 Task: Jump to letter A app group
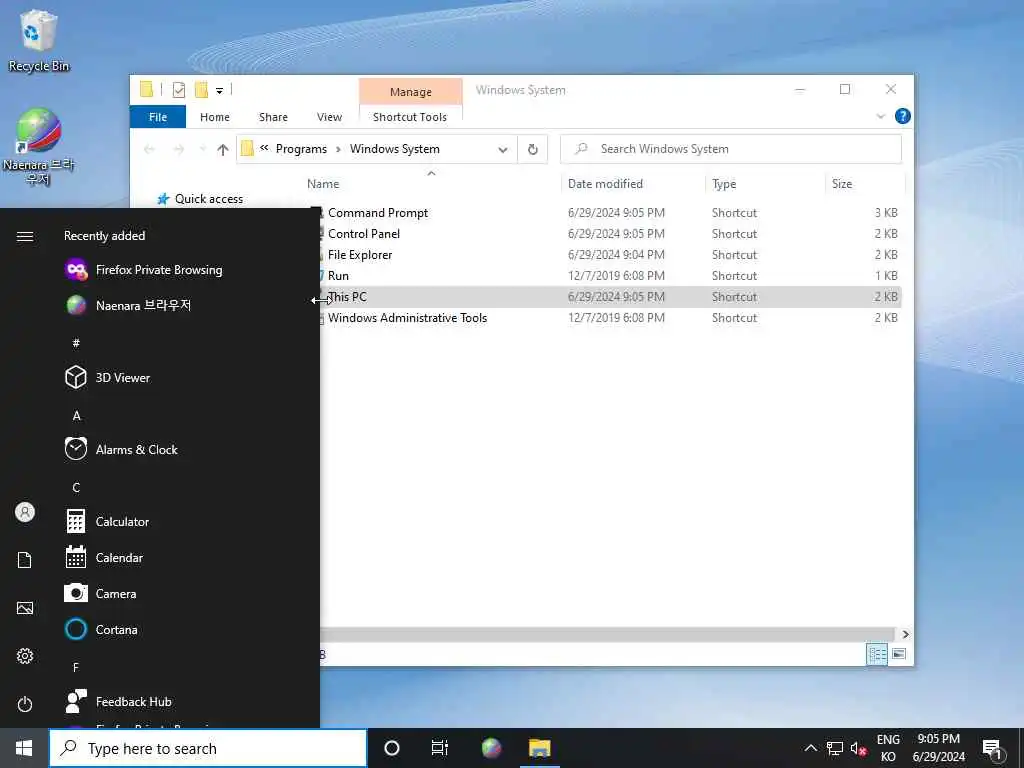tap(76, 415)
